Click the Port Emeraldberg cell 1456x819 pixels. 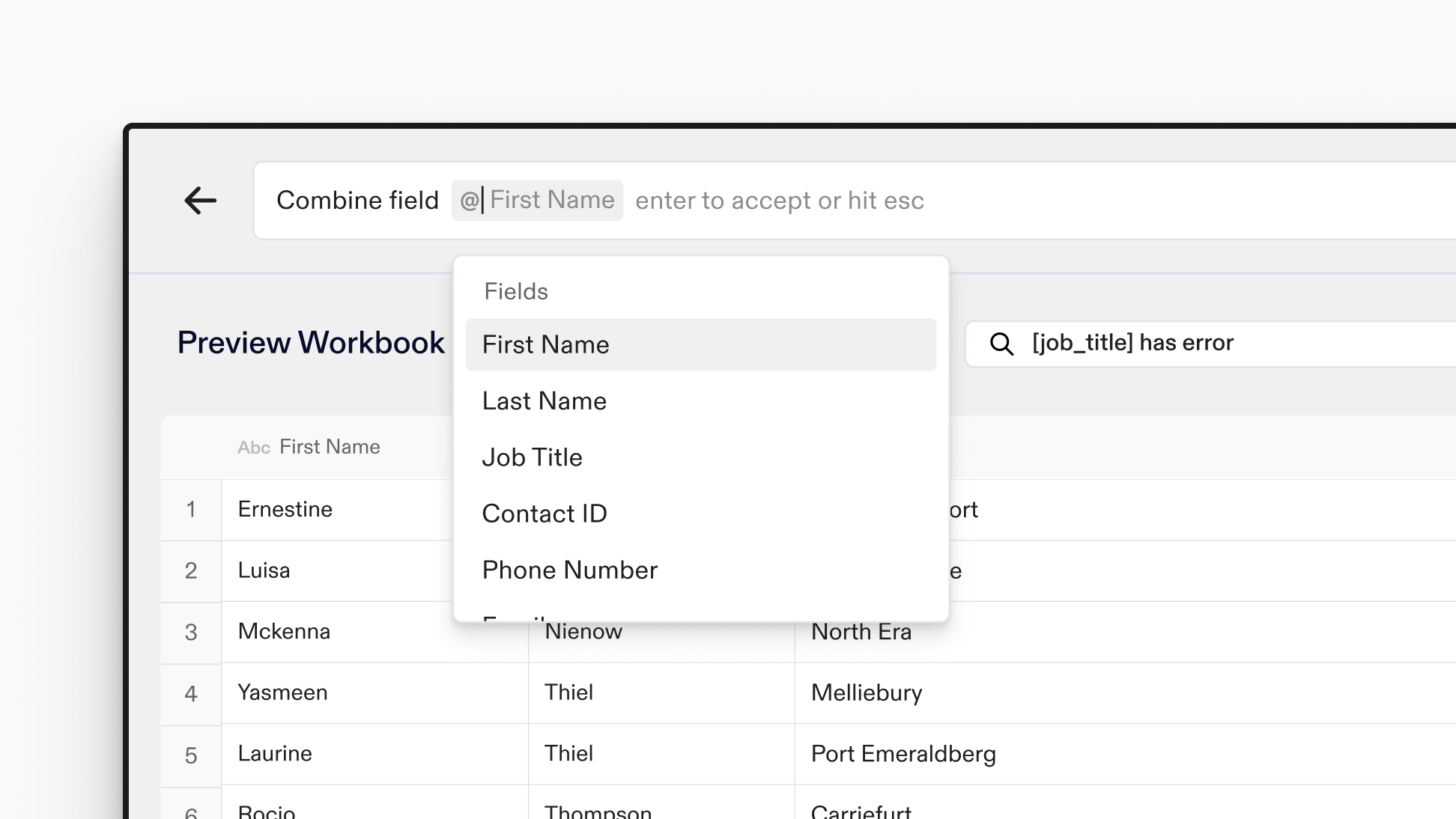point(903,754)
